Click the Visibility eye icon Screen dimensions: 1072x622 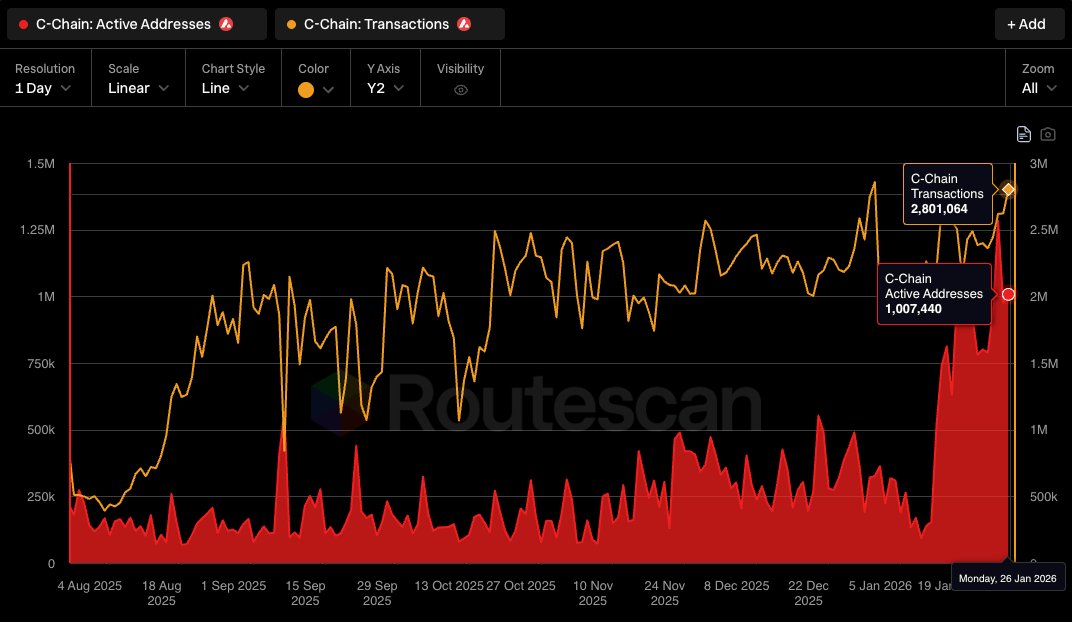pos(459,89)
